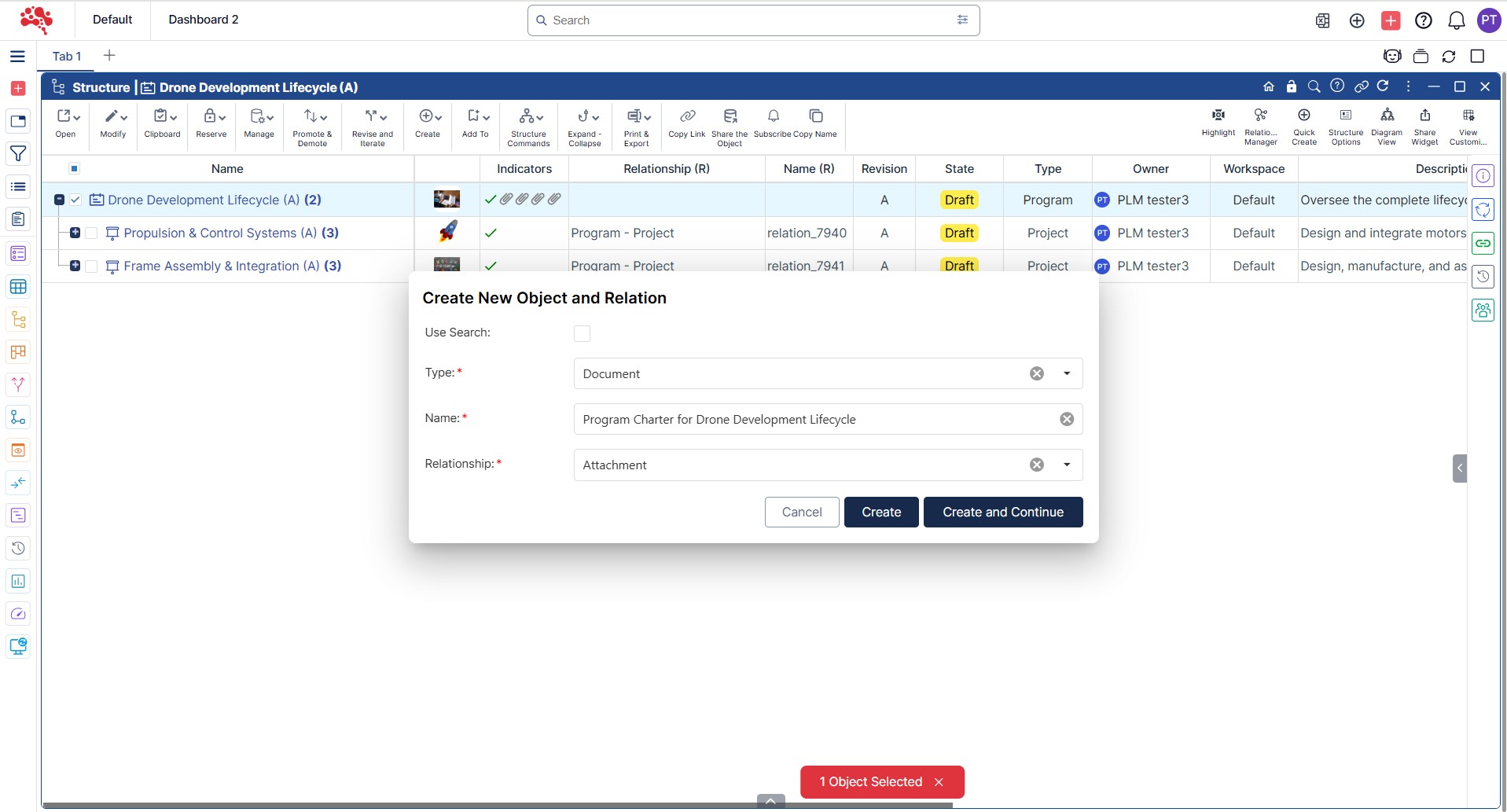Open the filter icon in left sidebar
Screen dimensions: 1507x812
[x=18, y=154]
